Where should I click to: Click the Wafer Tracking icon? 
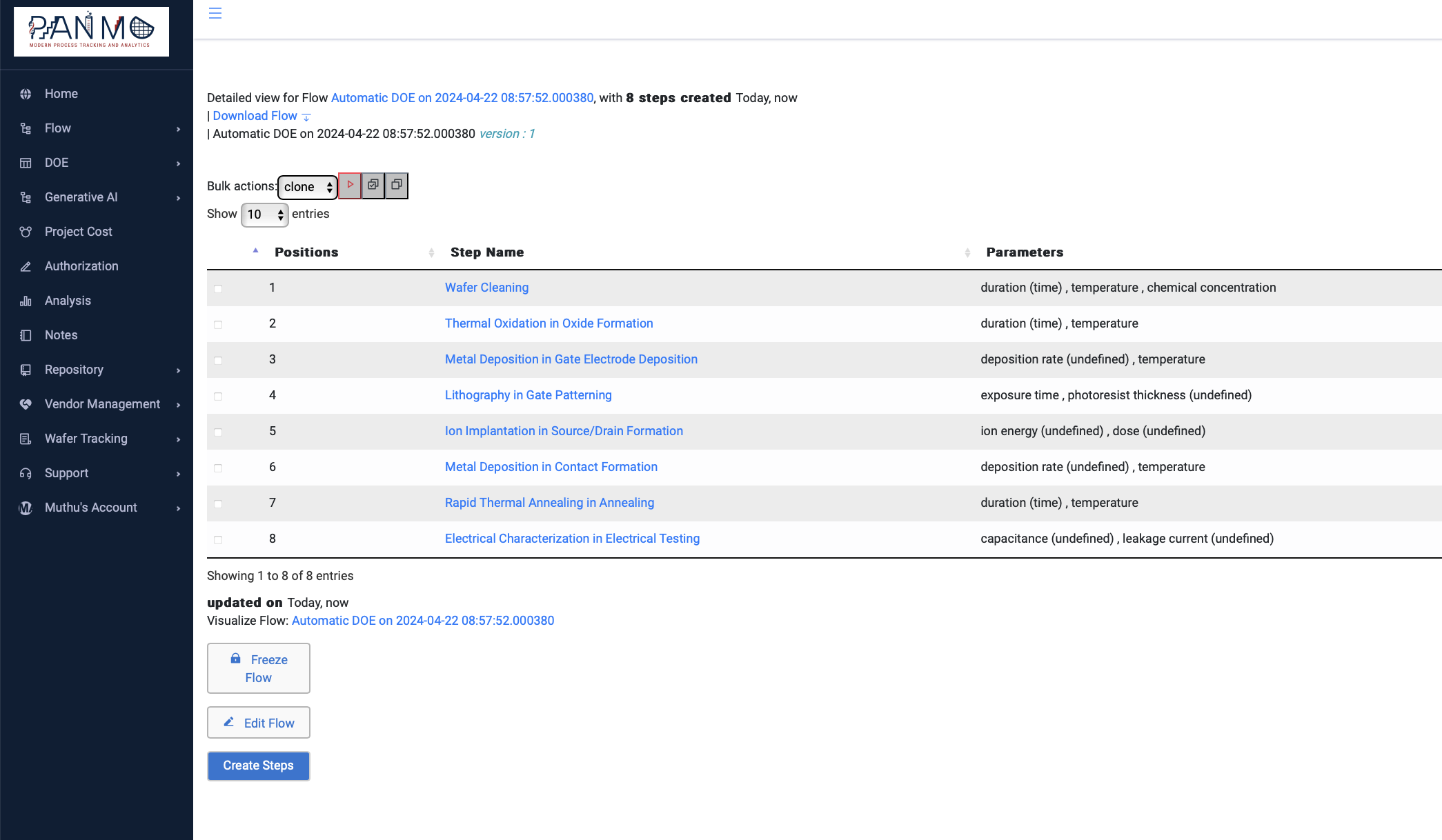click(26, 439)
